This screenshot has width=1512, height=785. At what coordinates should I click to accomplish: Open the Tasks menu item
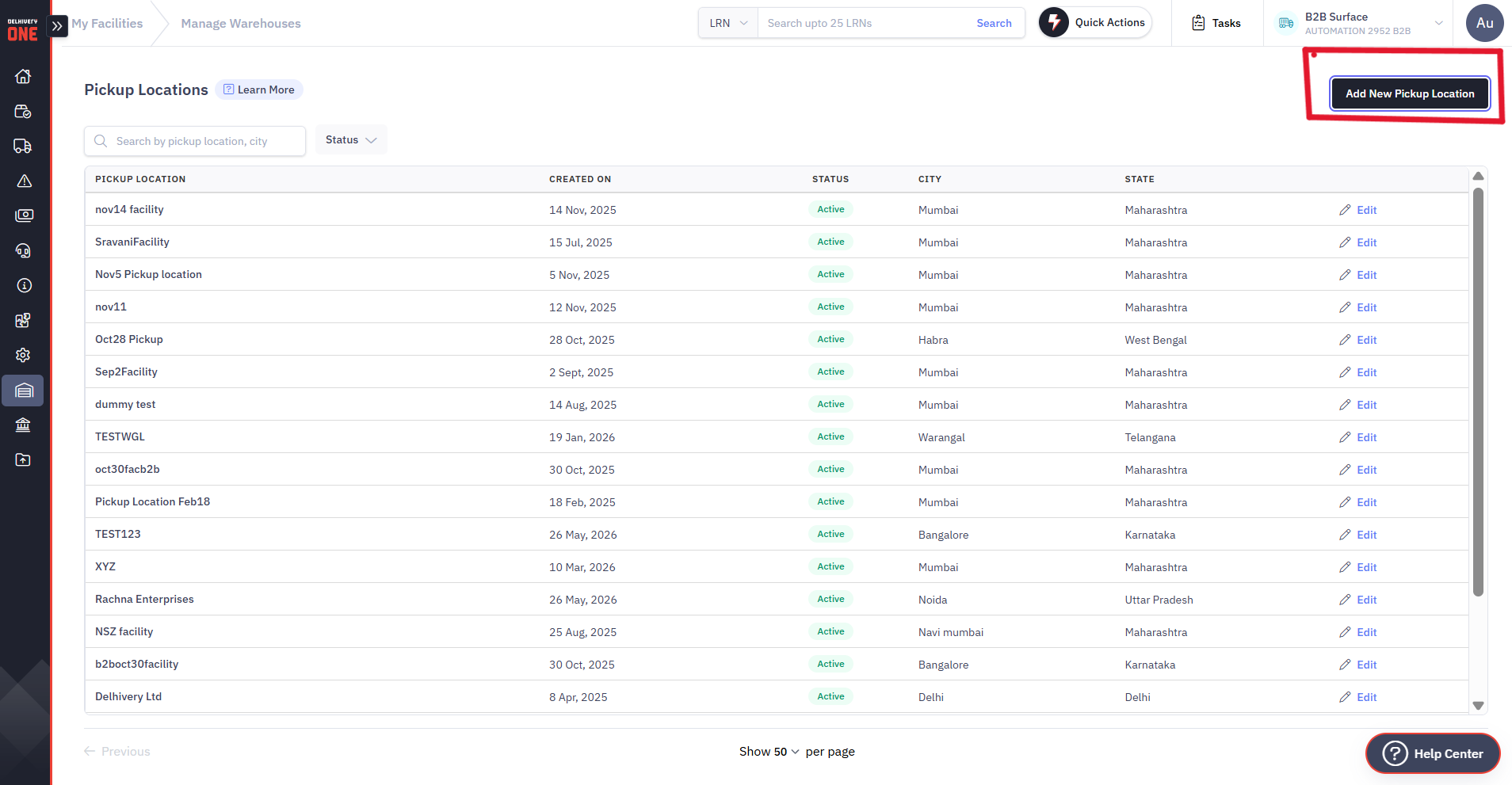click(x=1216, y=23)
